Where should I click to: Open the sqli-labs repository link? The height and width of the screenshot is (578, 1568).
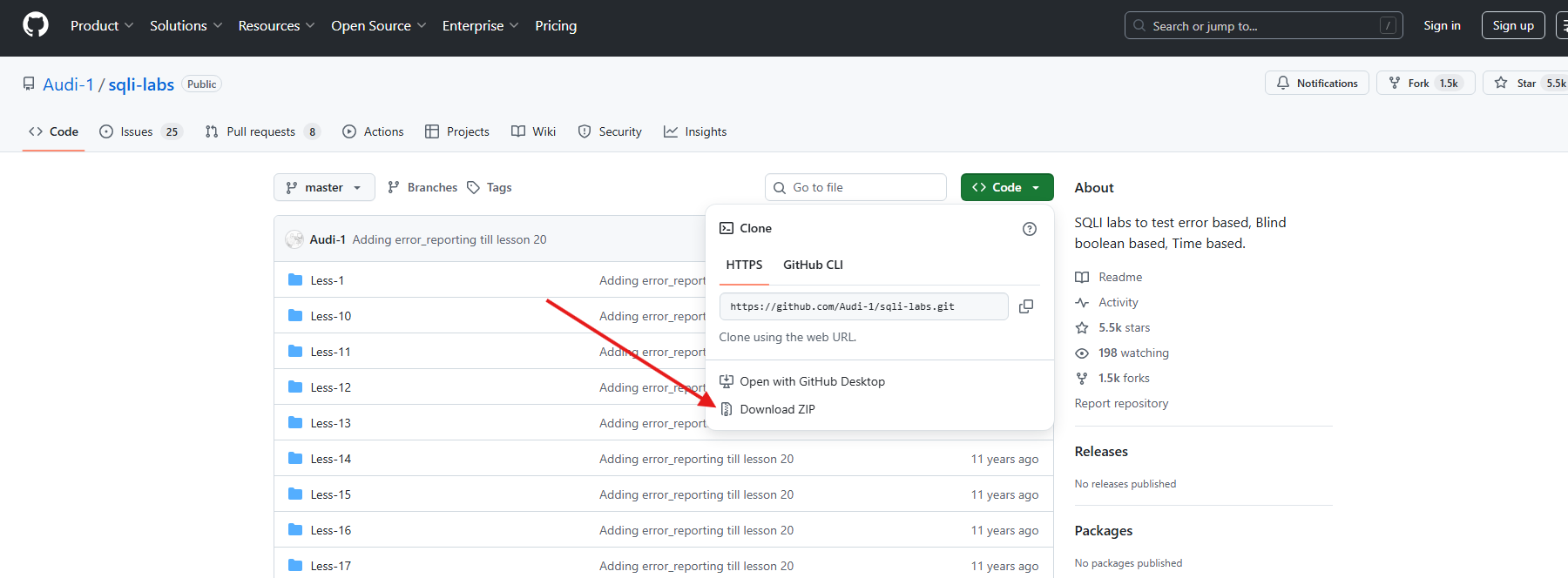point(141,84)
